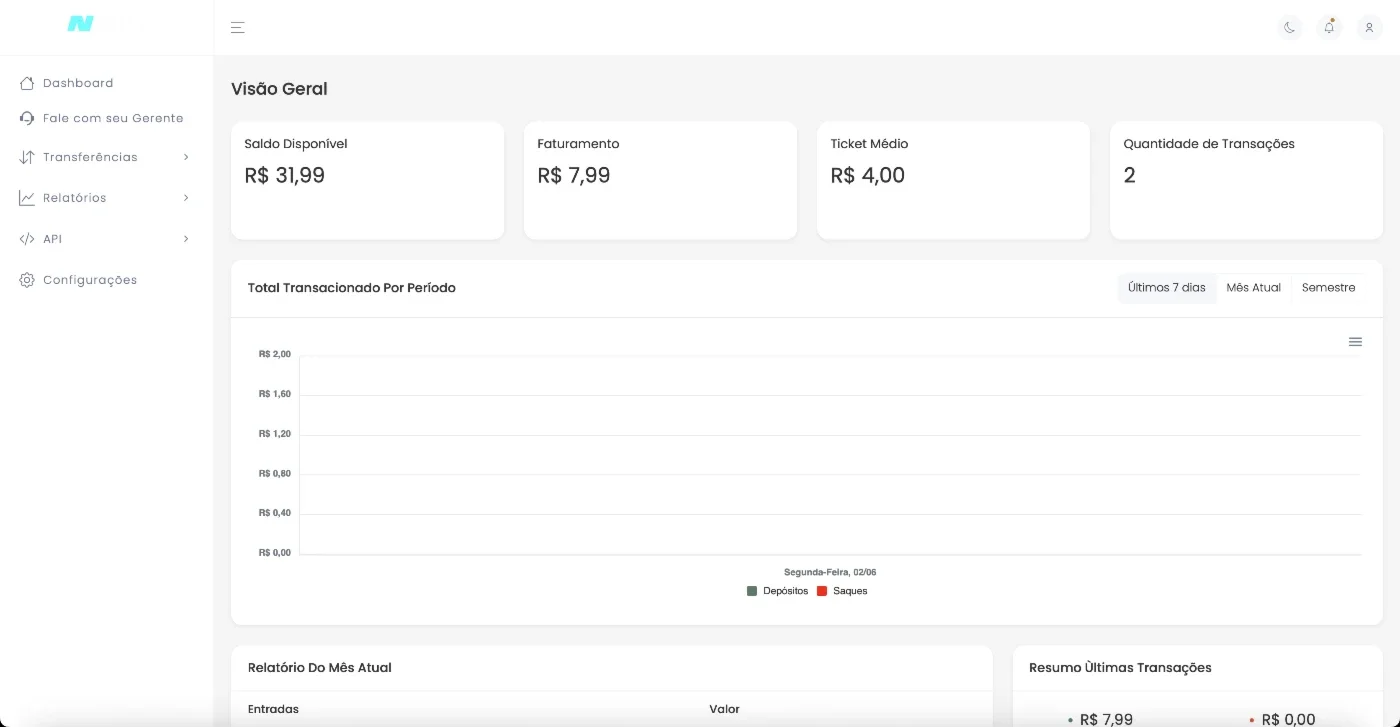Image resolution: width=1400 pixels, height=727 pixels.
Task: Open chart options menu icon
Action: pos(1355,342)
